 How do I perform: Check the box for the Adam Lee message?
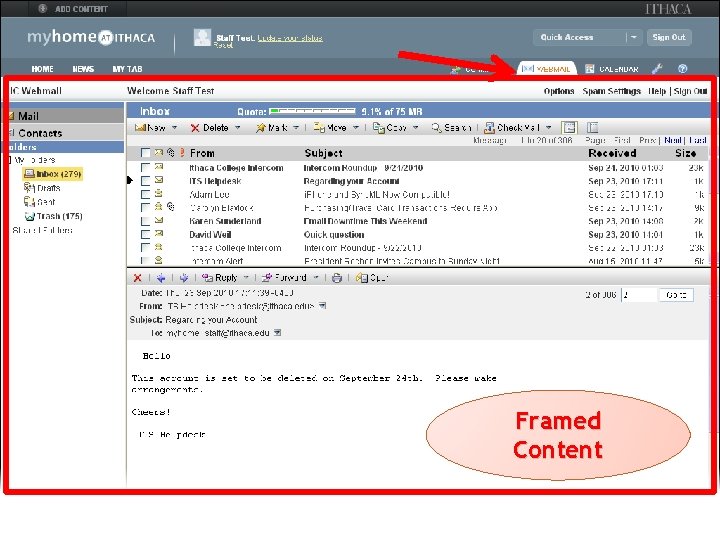(146, 194)
